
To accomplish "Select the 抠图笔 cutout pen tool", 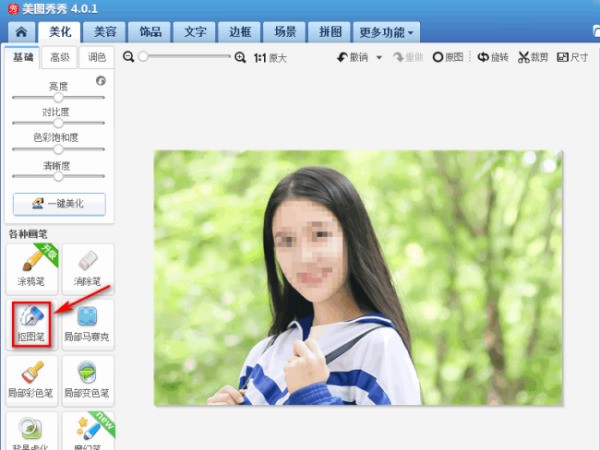I will click(32, 322).
